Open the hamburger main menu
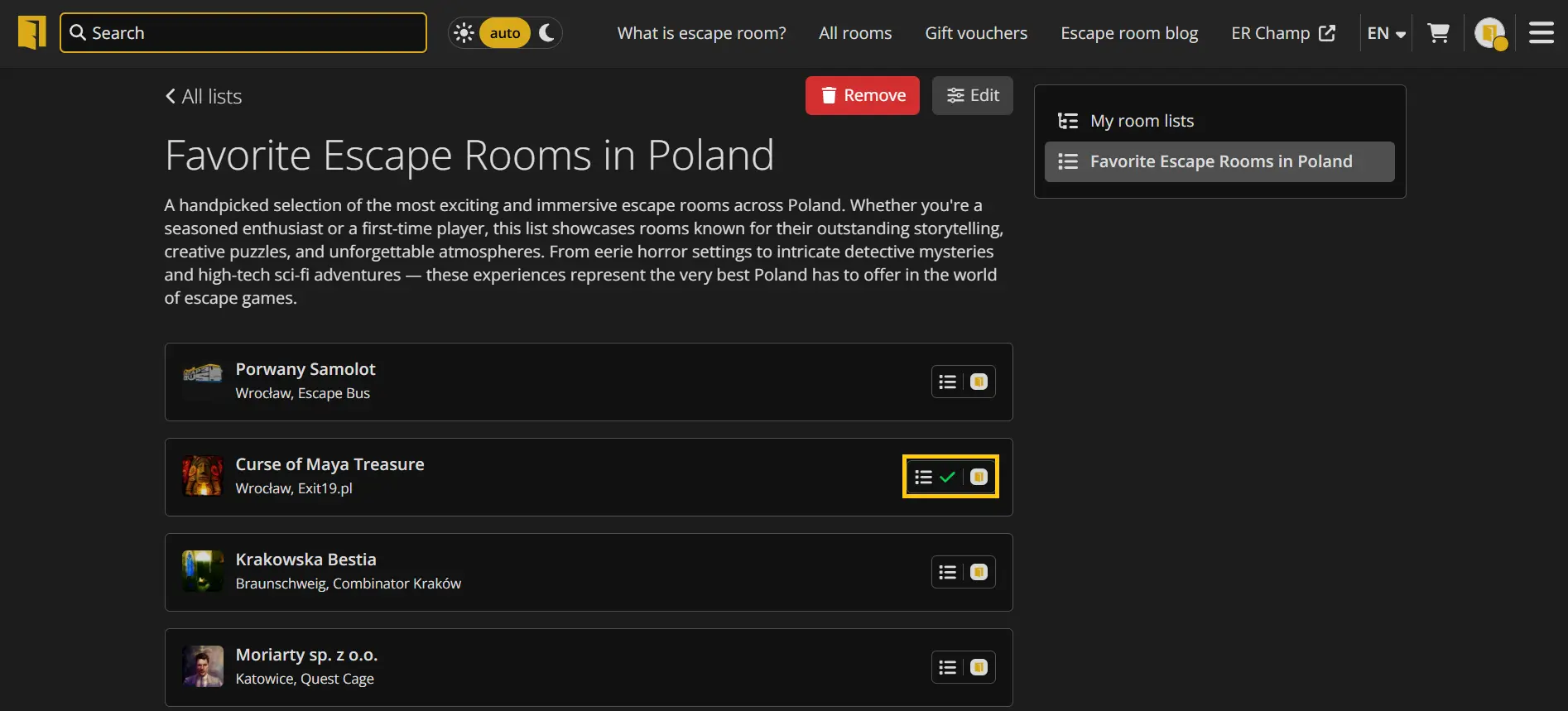1568x711 pixels. pos(1541,33)
